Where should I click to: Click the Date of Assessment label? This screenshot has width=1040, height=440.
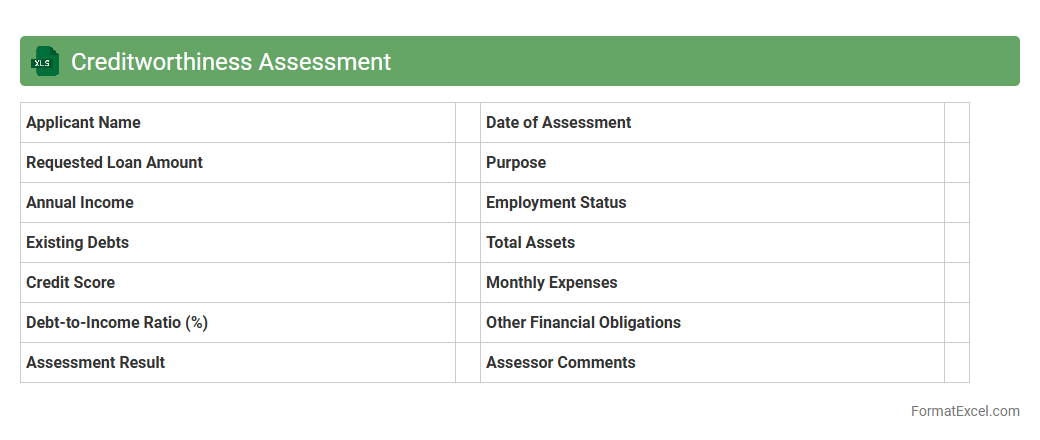tap(558, 123)
